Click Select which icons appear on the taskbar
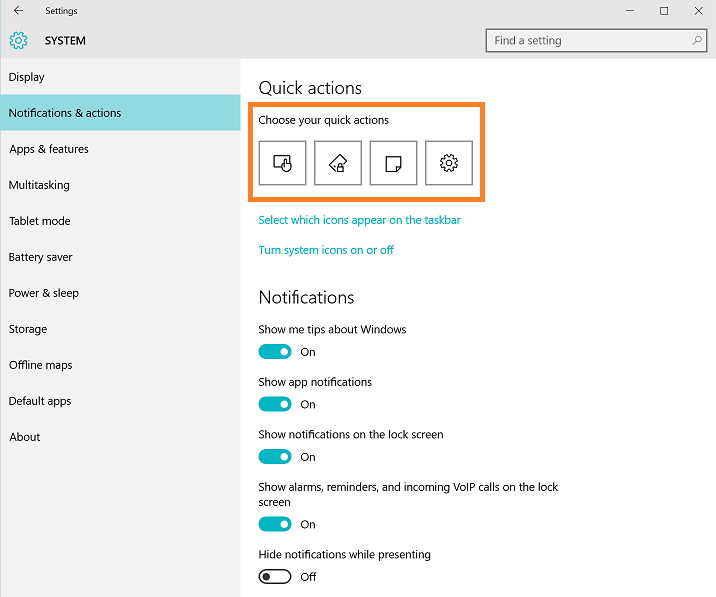Viewport: 716px width, 597px height. (x=359, y=220)
